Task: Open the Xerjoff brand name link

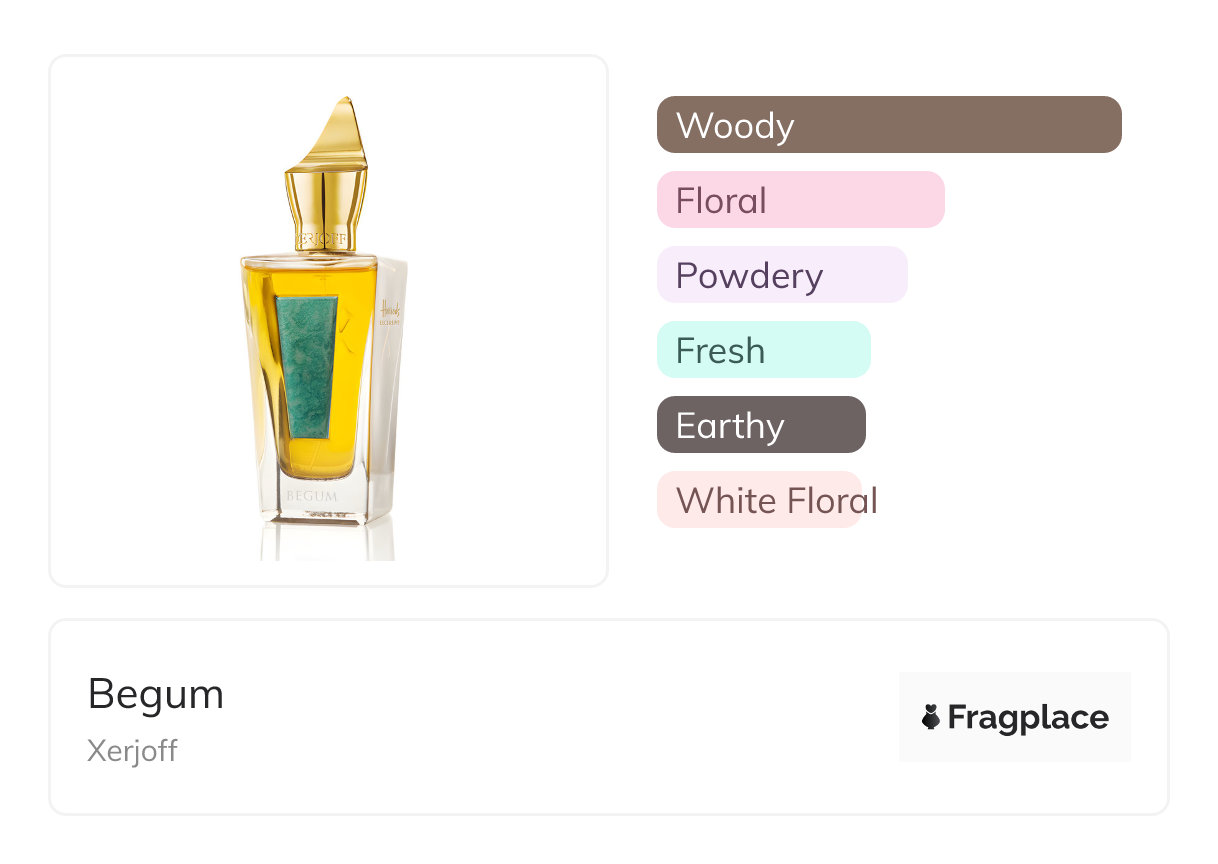Action: tap(132, 751)
